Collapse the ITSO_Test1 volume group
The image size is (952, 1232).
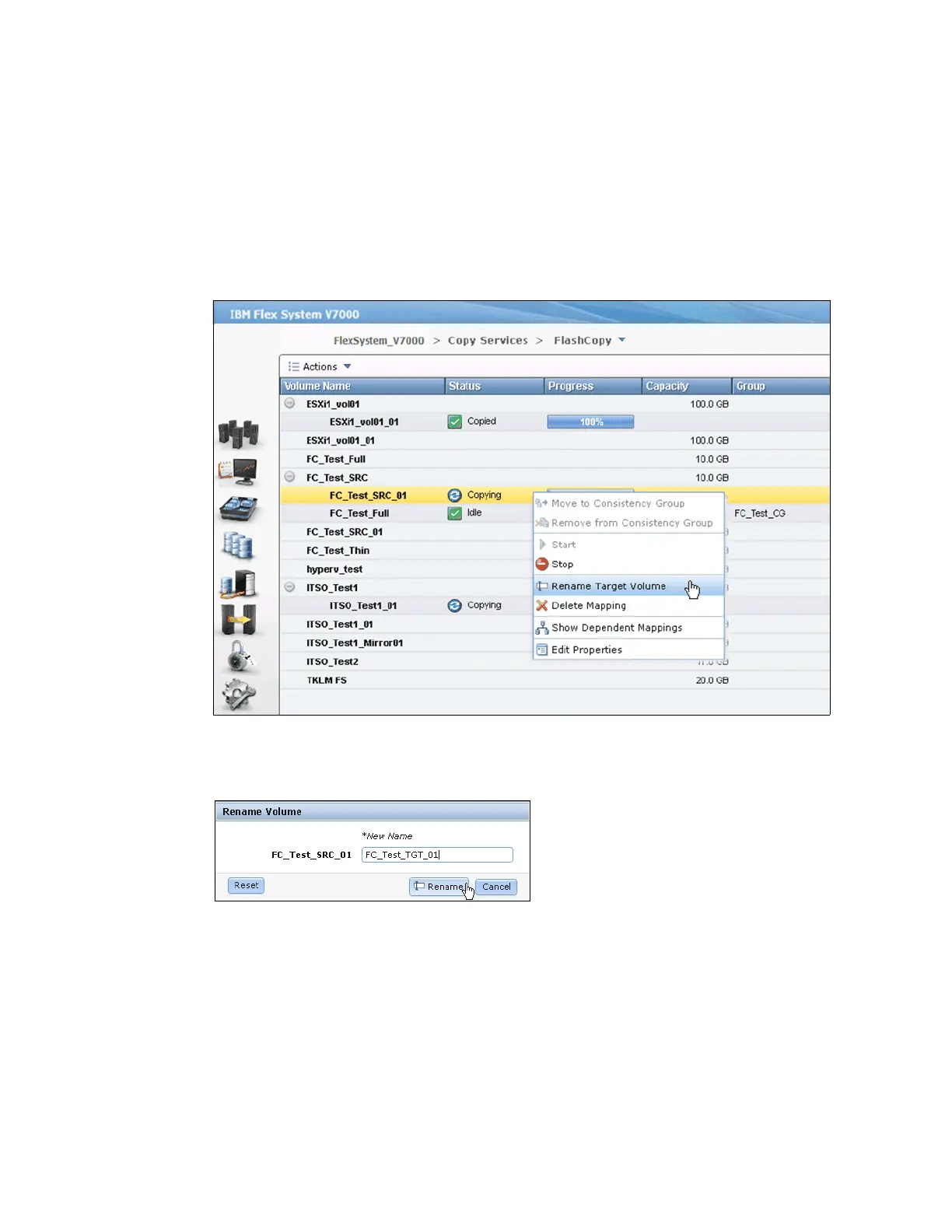coord(289,587)
